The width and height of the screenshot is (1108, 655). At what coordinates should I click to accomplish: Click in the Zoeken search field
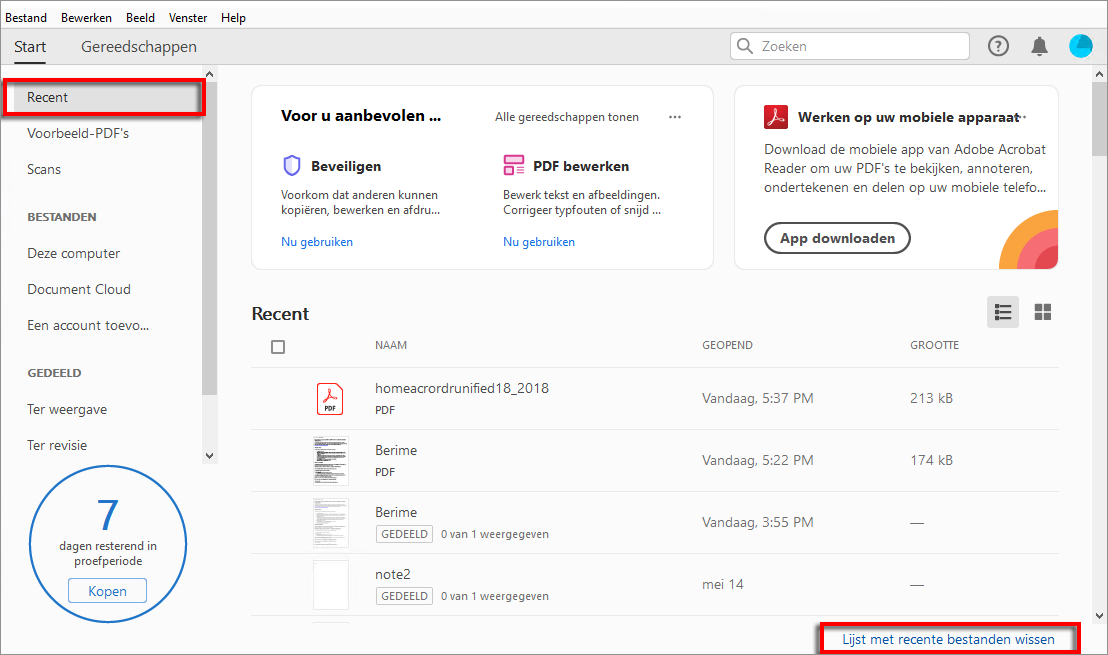click(x=860, y=46)
